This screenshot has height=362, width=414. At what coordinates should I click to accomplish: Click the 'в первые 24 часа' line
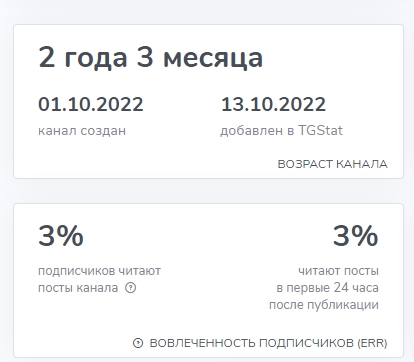328,288
